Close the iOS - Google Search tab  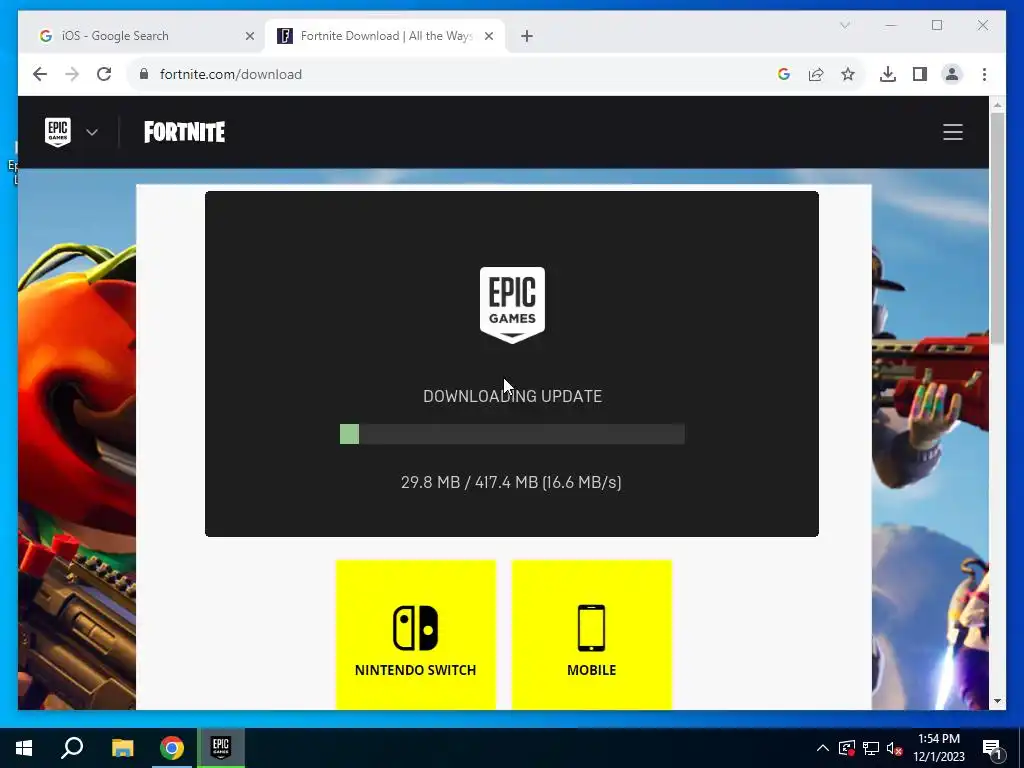[249, 36]
